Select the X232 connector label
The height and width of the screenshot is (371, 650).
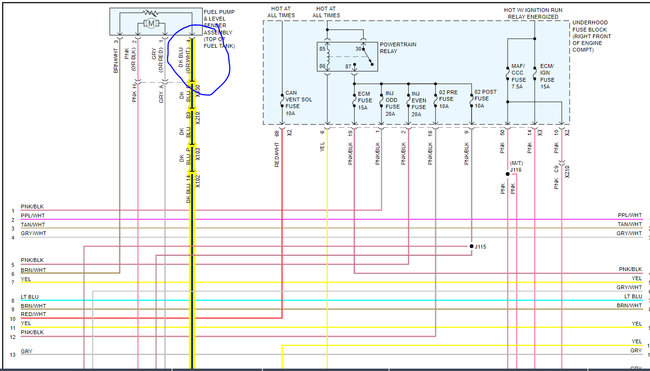(x=568, y=172)
